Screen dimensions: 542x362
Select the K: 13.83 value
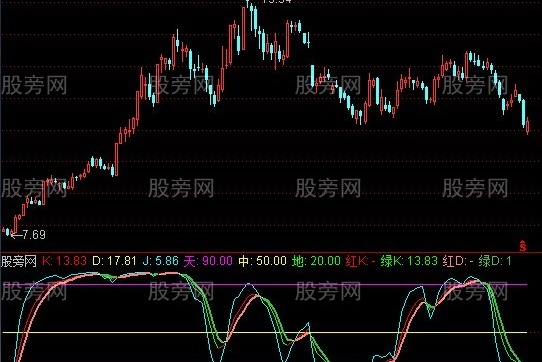click(64, 261)
